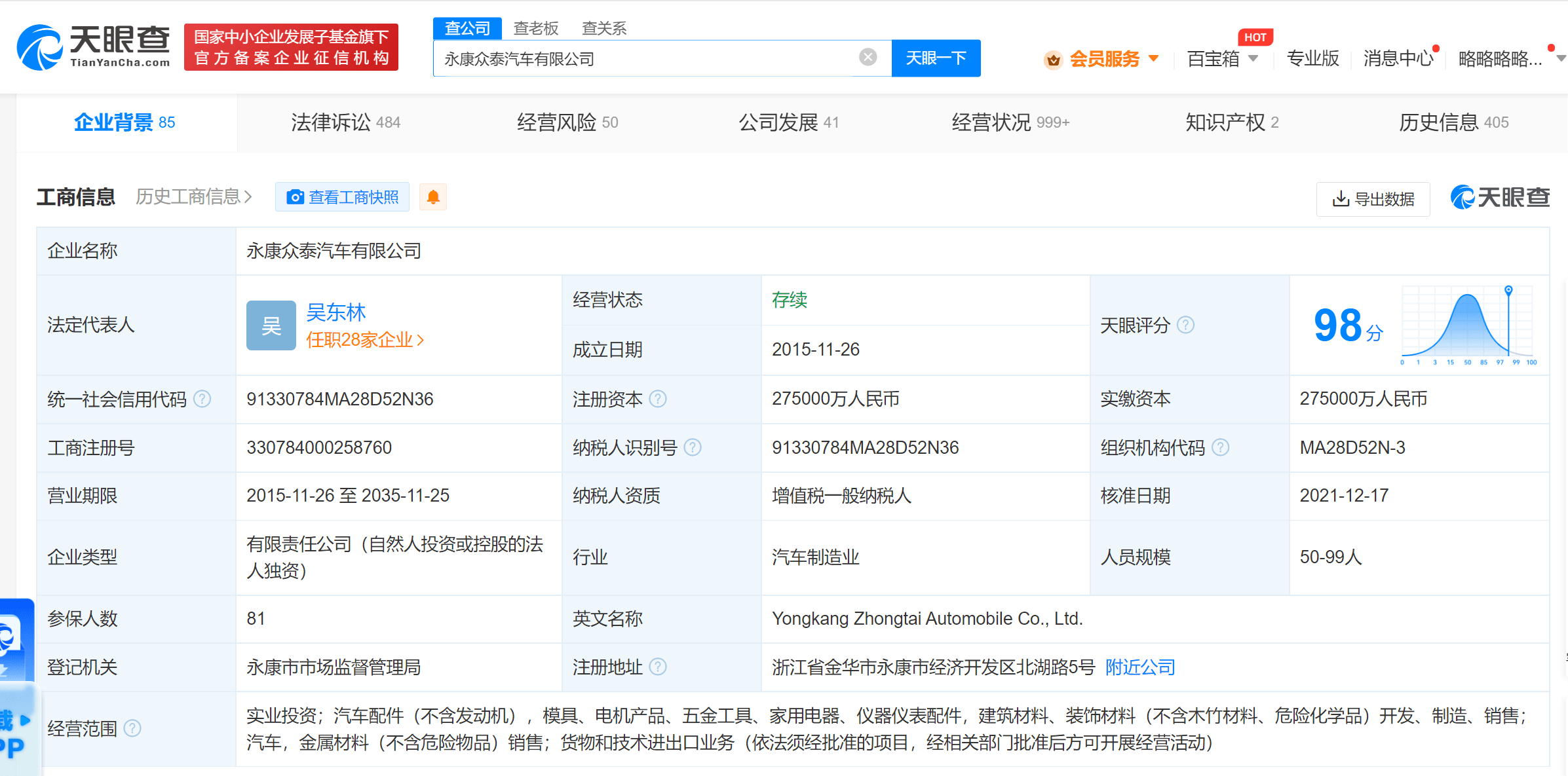
Task: Click the MA28D52N-3 organization code
Action: (1352, 447)
